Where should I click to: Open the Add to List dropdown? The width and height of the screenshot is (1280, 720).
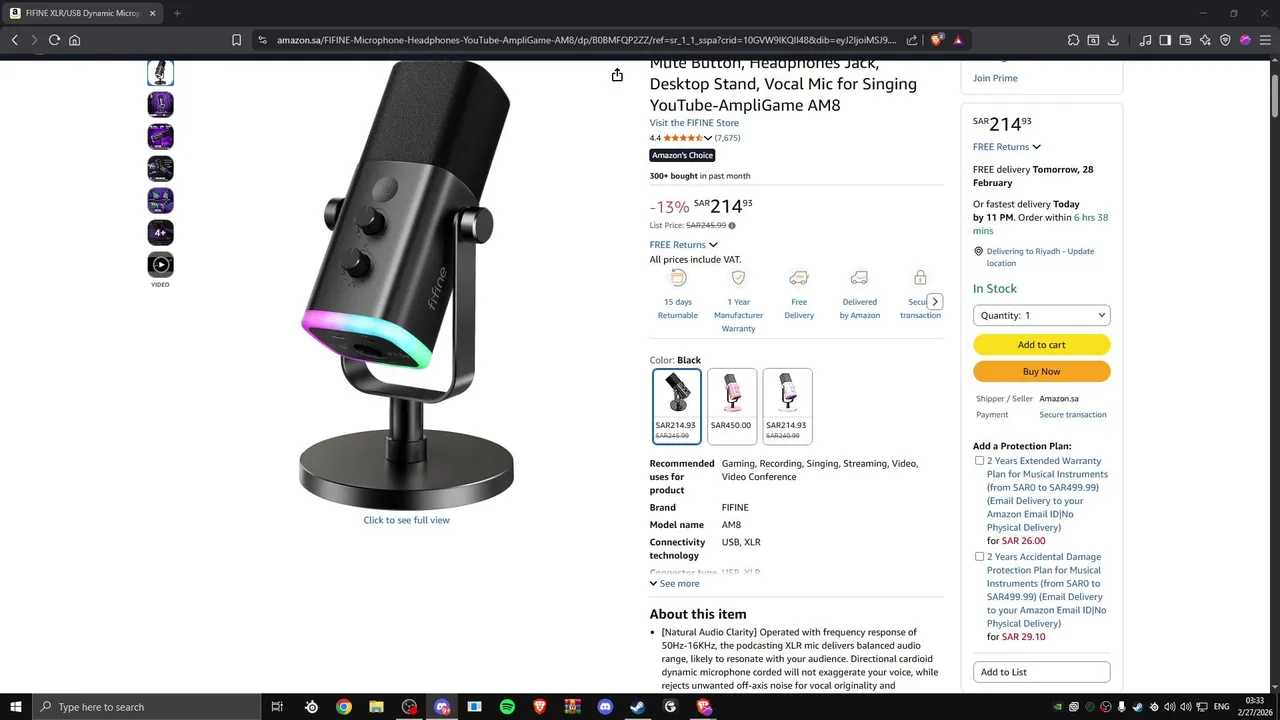tap(1041, 672)
